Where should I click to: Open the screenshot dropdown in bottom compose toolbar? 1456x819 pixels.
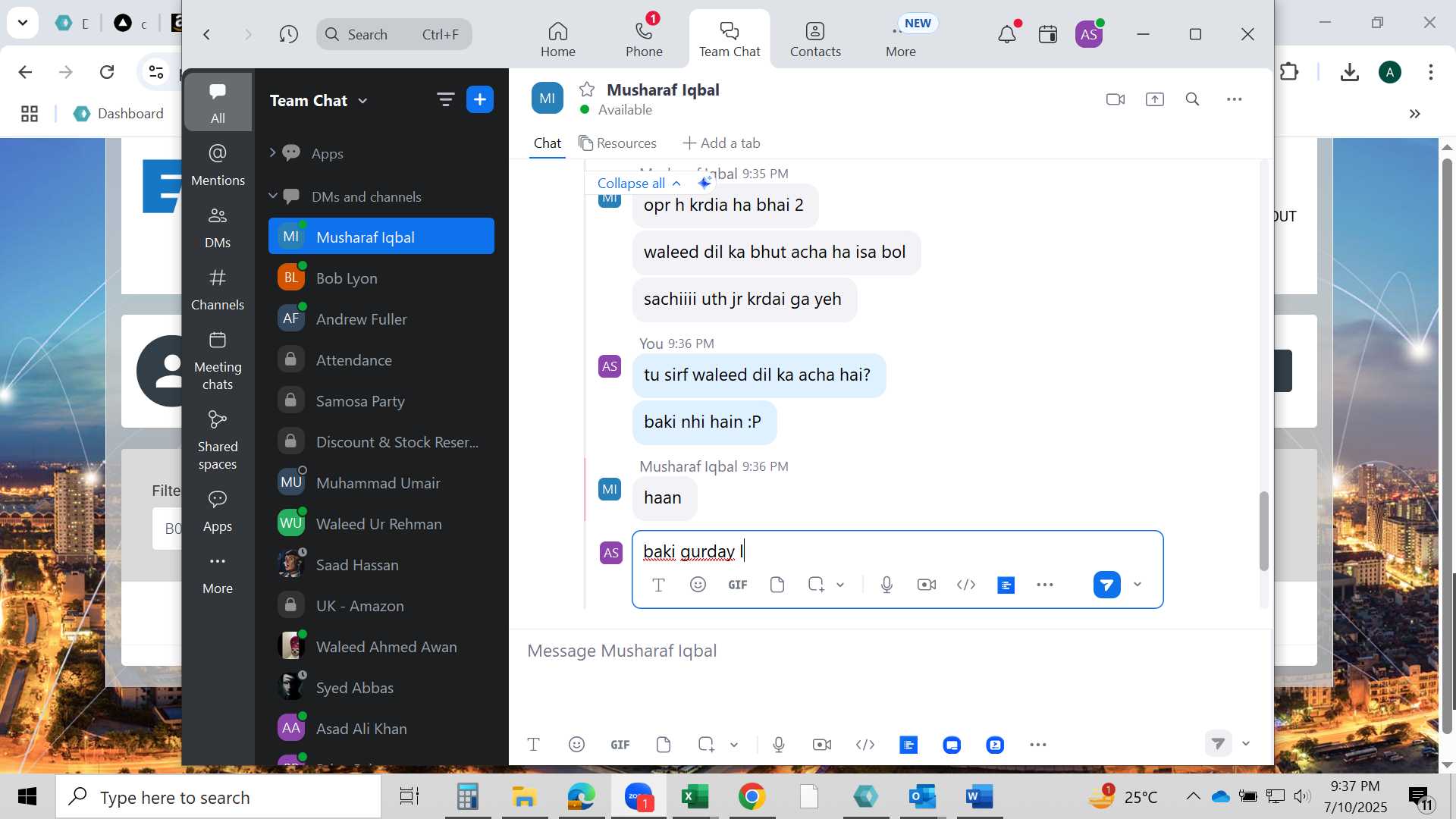(x=734, y=745)
